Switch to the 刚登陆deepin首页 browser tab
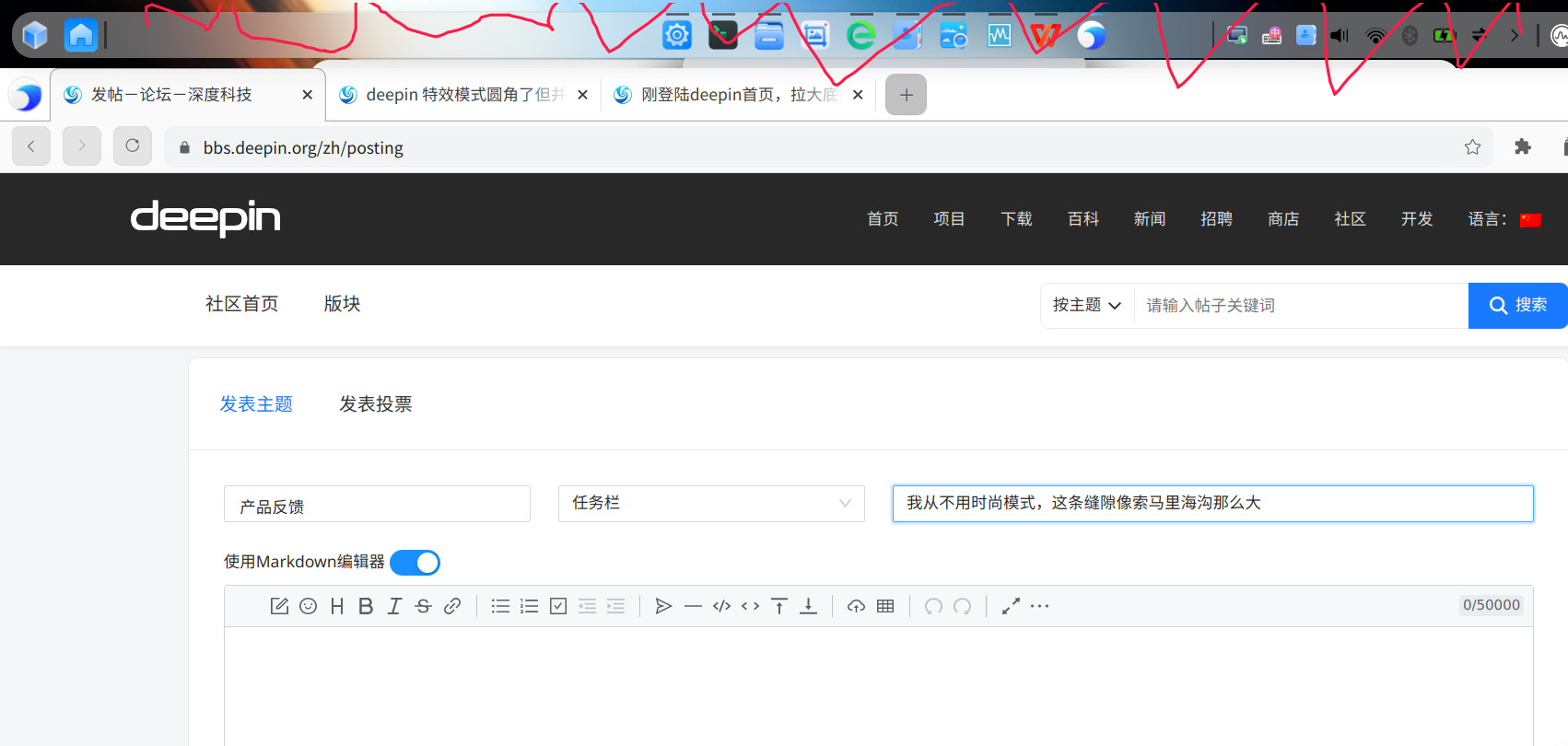 738,95
